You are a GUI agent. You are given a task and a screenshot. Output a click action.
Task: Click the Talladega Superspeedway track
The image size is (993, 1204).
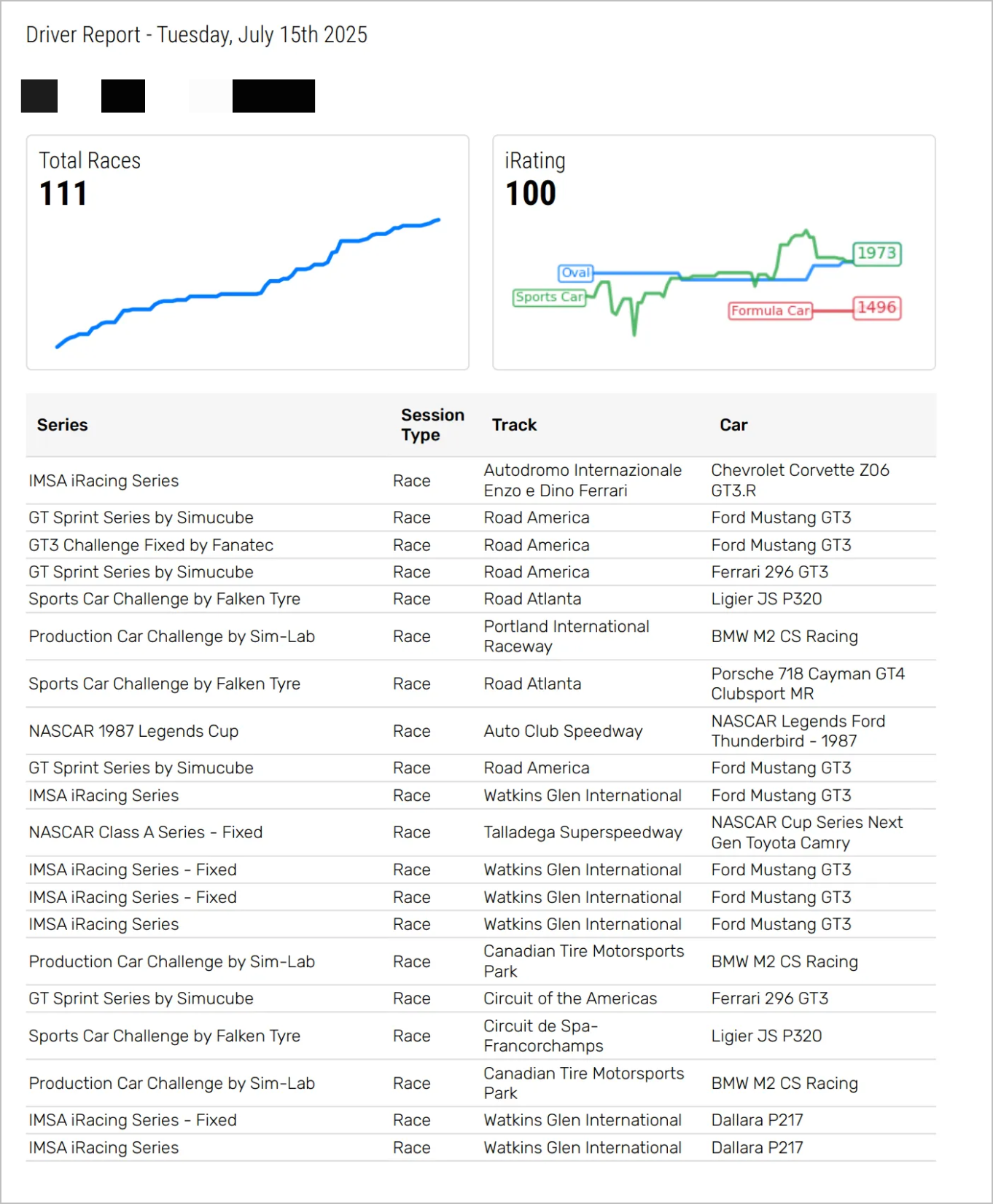click(x=583, y=832)
